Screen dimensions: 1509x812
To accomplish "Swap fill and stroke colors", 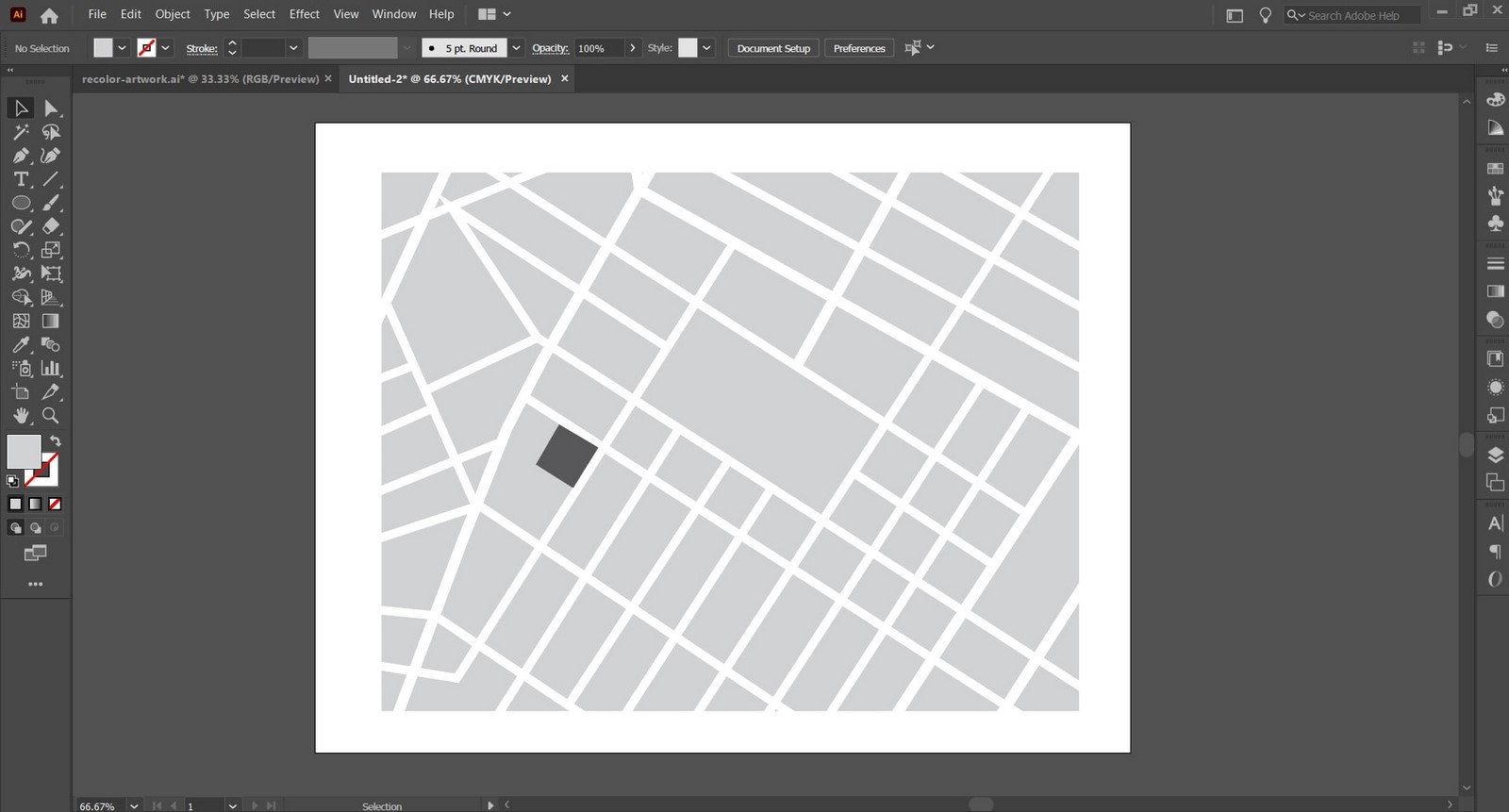I will point(56,440).
